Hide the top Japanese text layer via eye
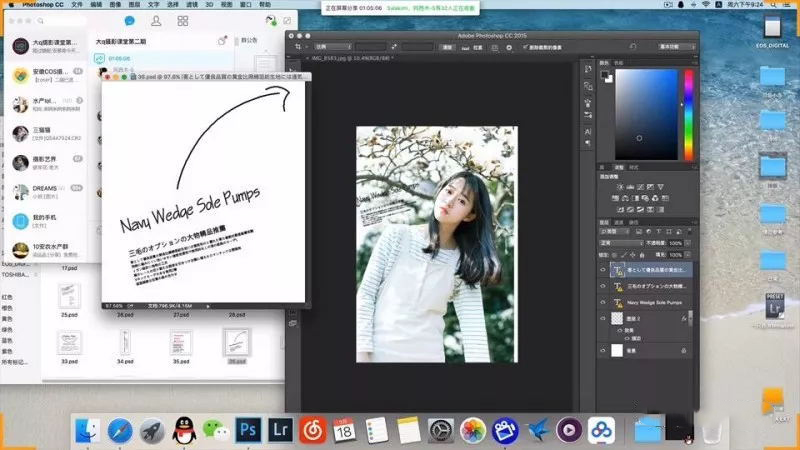 click(603, 270)
